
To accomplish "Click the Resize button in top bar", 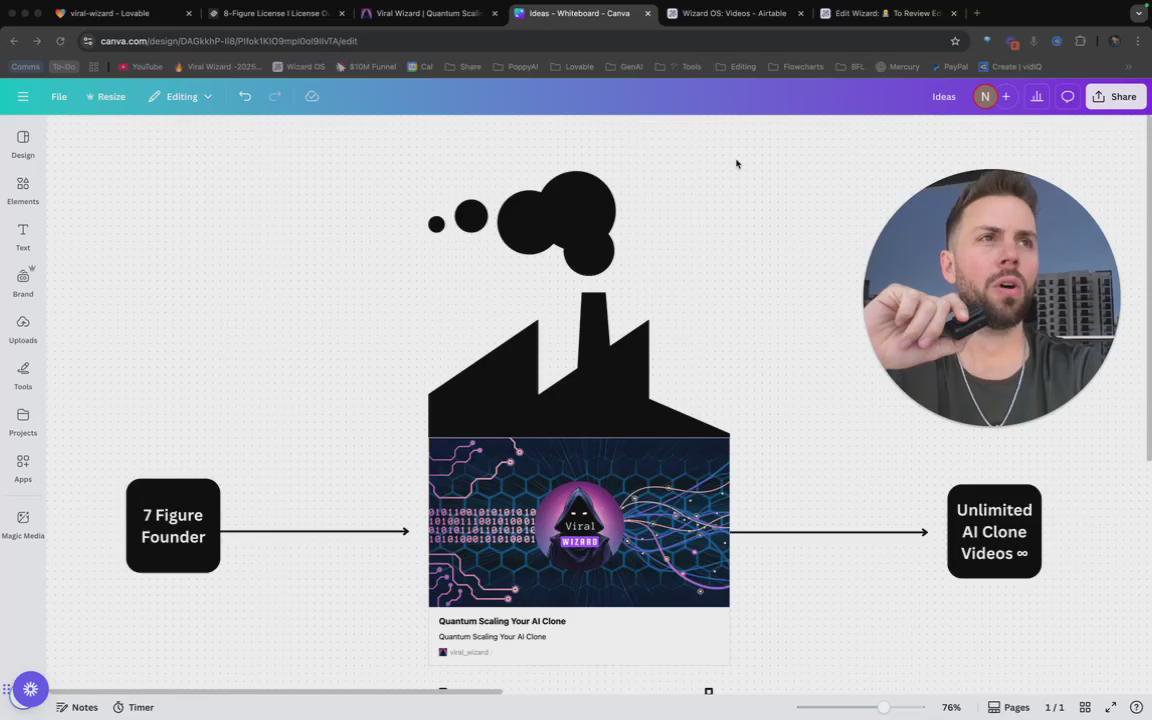I will click(105, 96).
